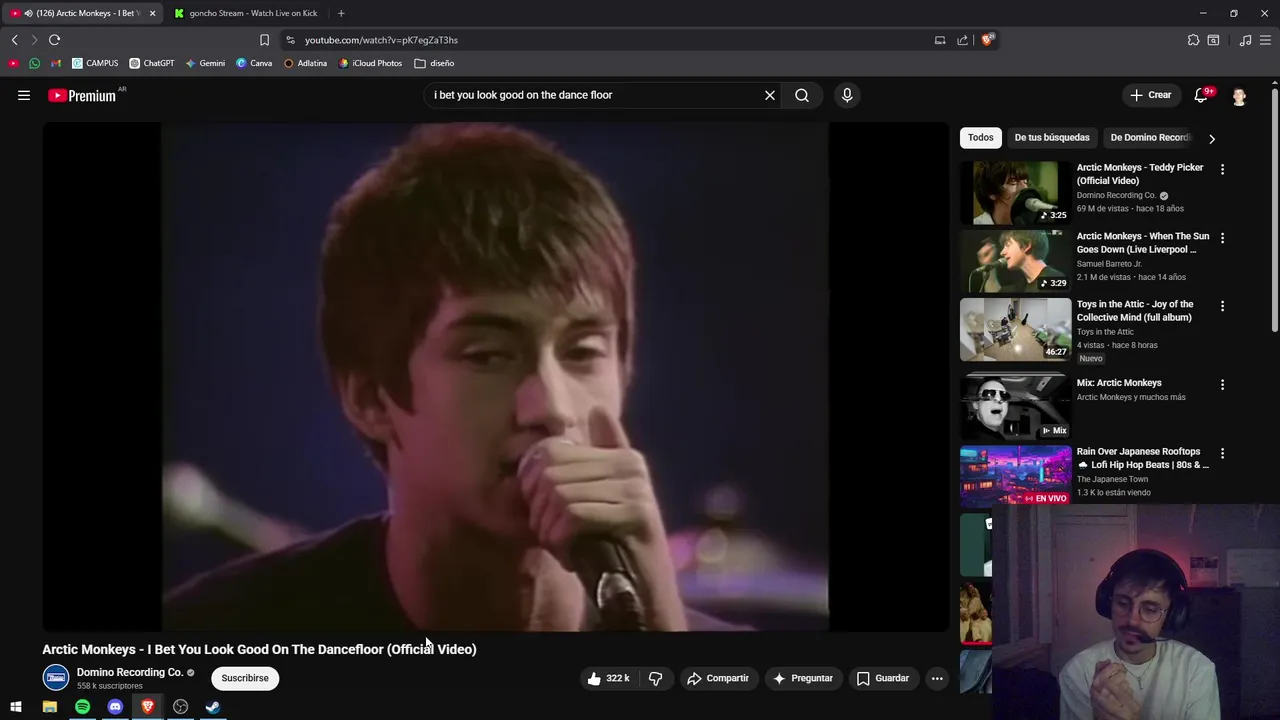
Task: Open Discord from the taskbar
Action: (x=115, y=707)
